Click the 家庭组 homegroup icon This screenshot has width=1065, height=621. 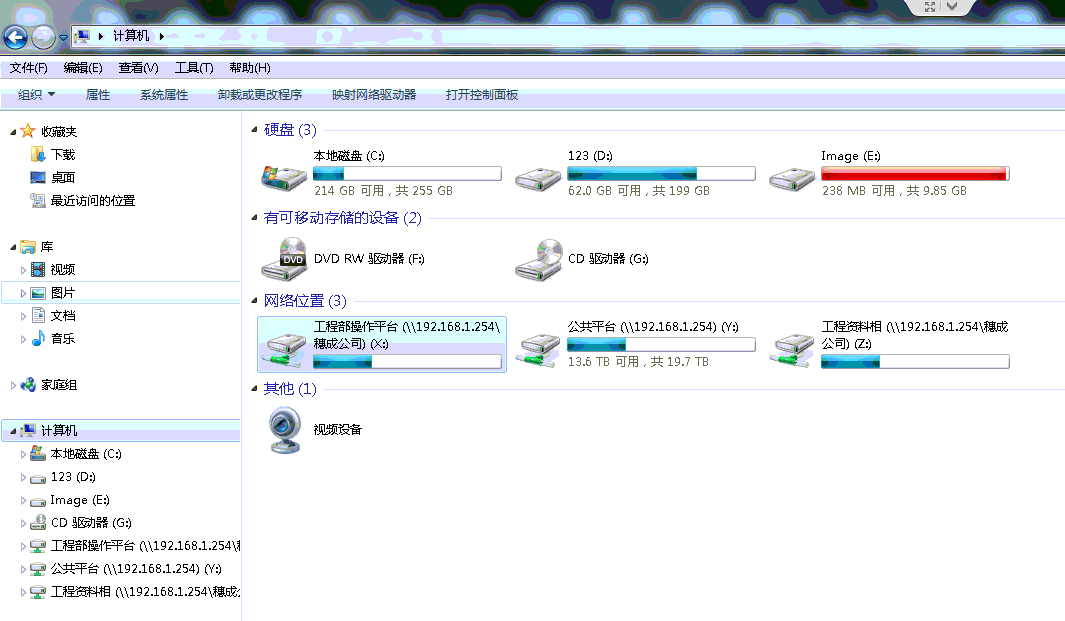28,385
